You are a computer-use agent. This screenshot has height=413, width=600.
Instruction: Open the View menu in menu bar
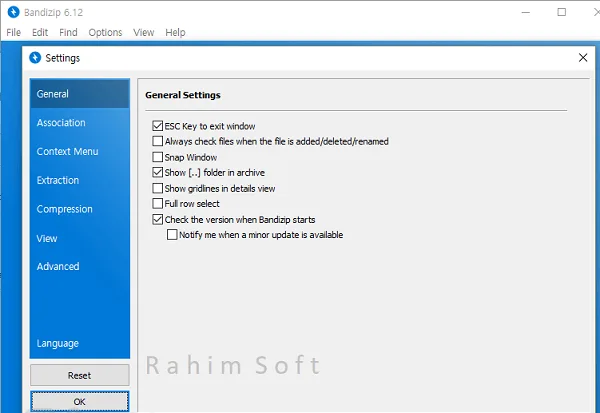point(143,33)
